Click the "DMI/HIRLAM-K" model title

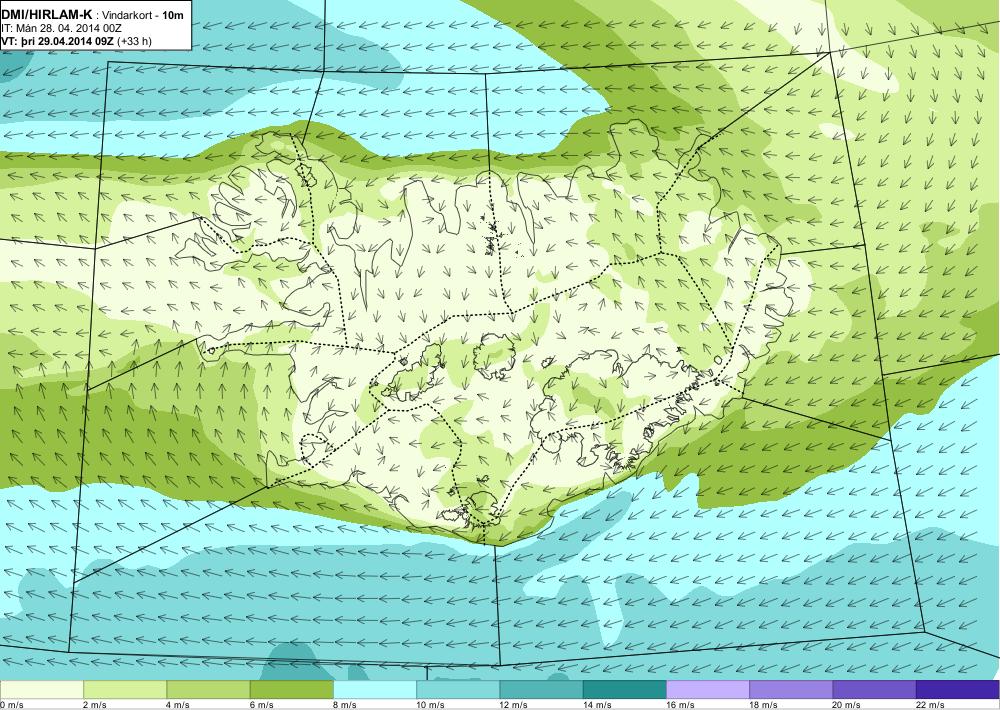[x=45, y=15]
